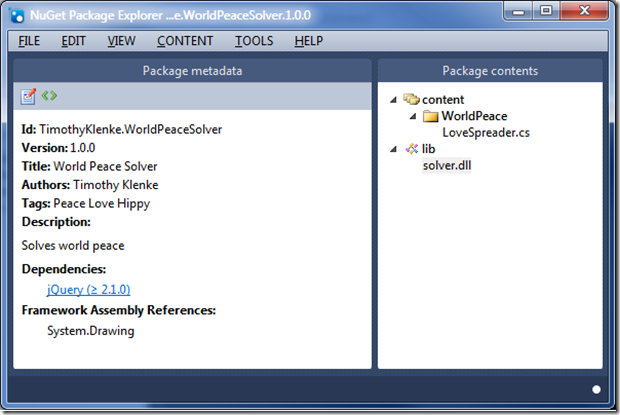Image resolution: width=620 pixels, height=415 pixels.
Task: Open the HELP menu
Action: pos(309,41)
